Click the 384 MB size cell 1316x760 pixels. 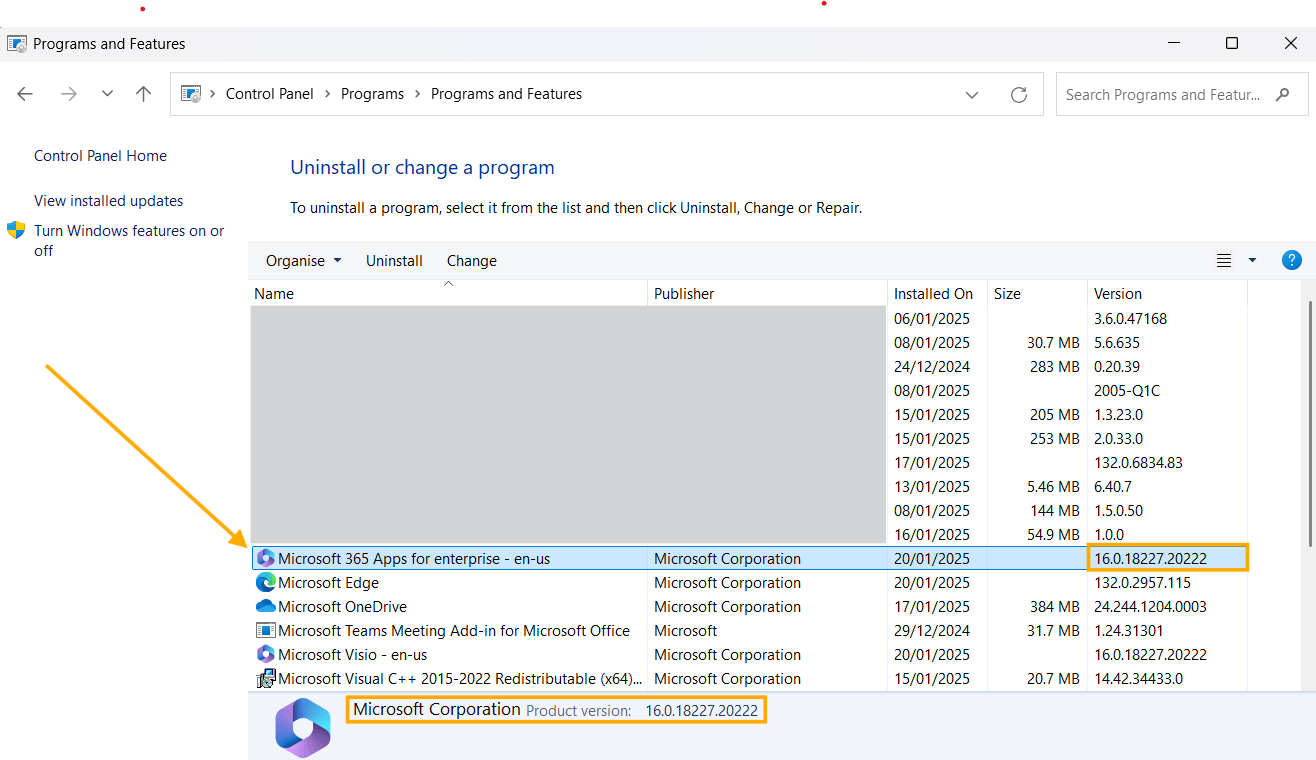point(1054,607)
